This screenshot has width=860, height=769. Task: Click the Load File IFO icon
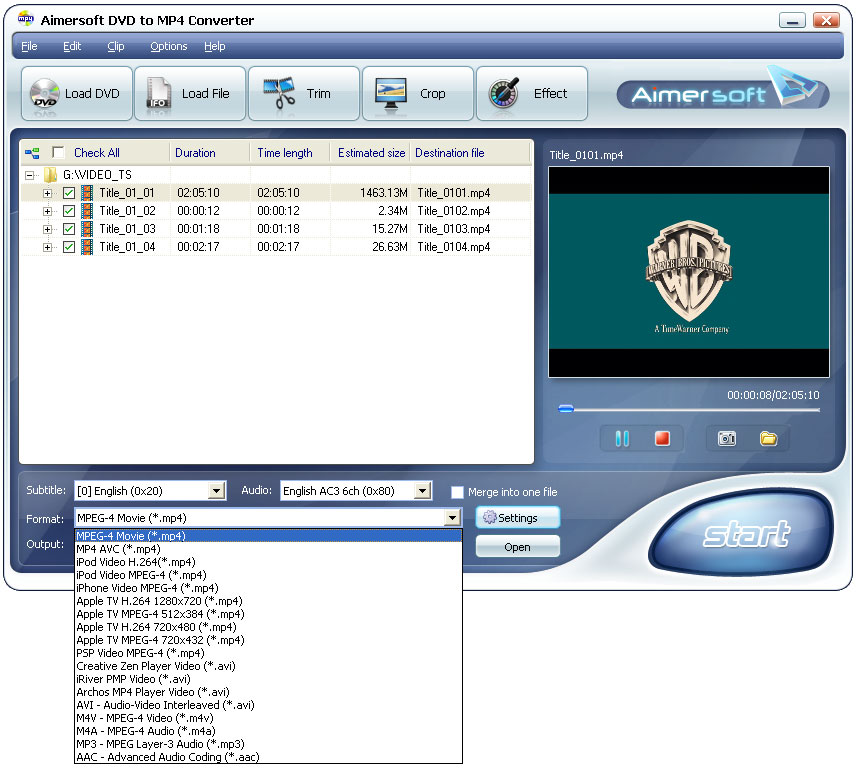tap(159, 93)
